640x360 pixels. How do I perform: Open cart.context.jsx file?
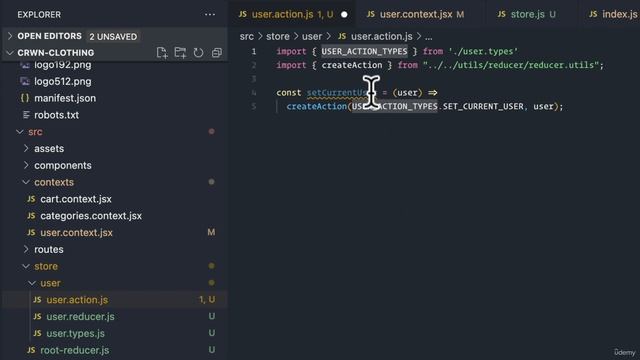[76, 199]
